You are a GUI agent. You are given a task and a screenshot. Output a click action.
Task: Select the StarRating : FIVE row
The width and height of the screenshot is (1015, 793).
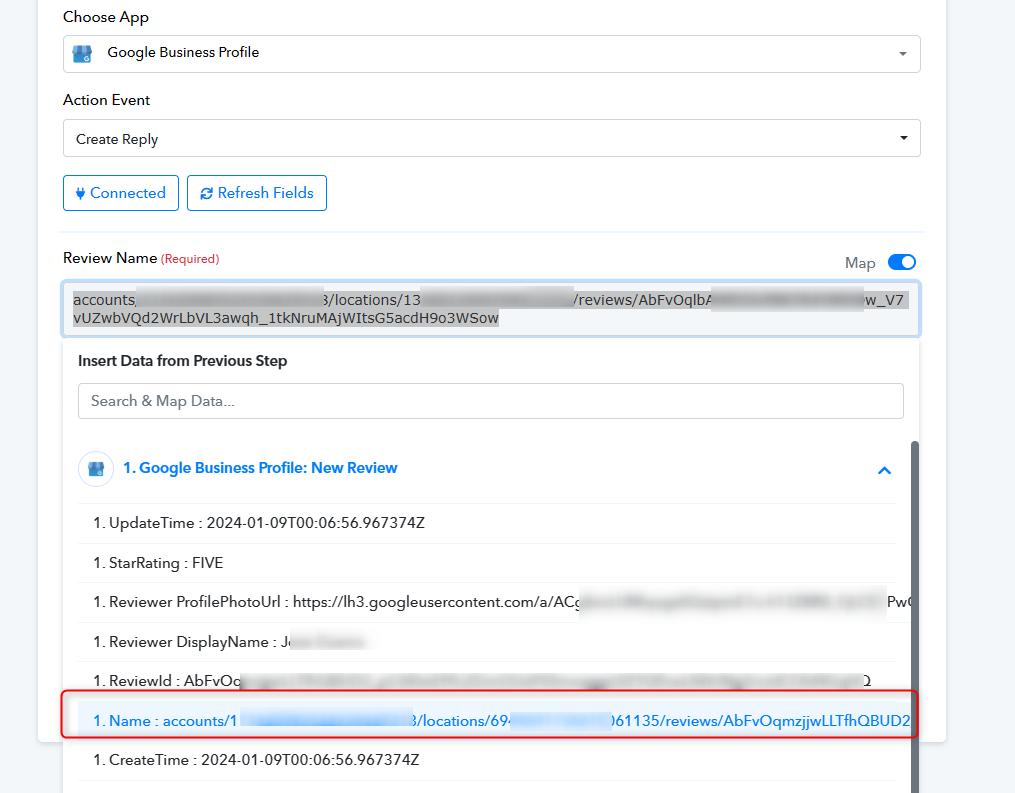(487, 563)
